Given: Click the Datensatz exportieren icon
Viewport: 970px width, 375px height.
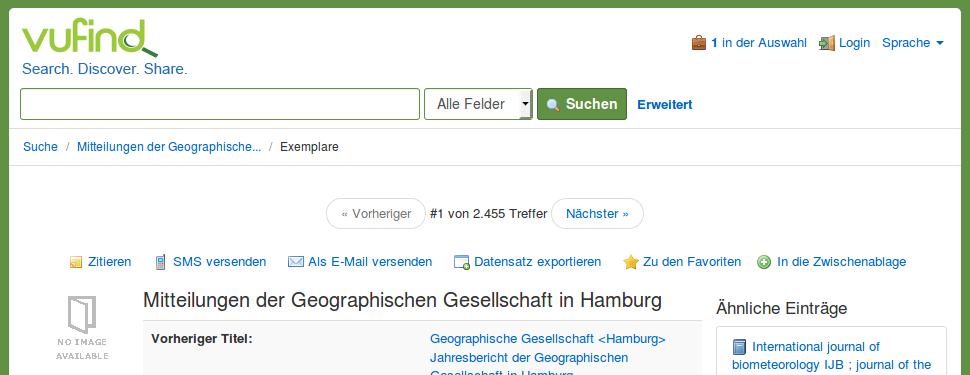Looking at the screenshot, I should tap(462, 262).
